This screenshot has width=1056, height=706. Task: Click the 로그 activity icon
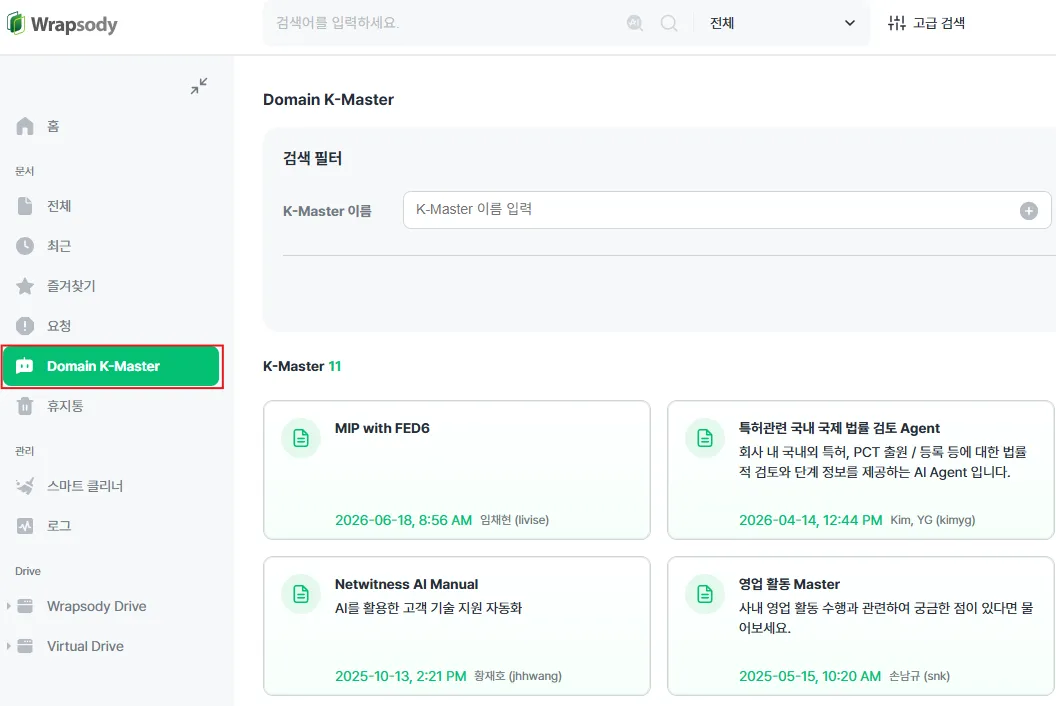[25, 525]
